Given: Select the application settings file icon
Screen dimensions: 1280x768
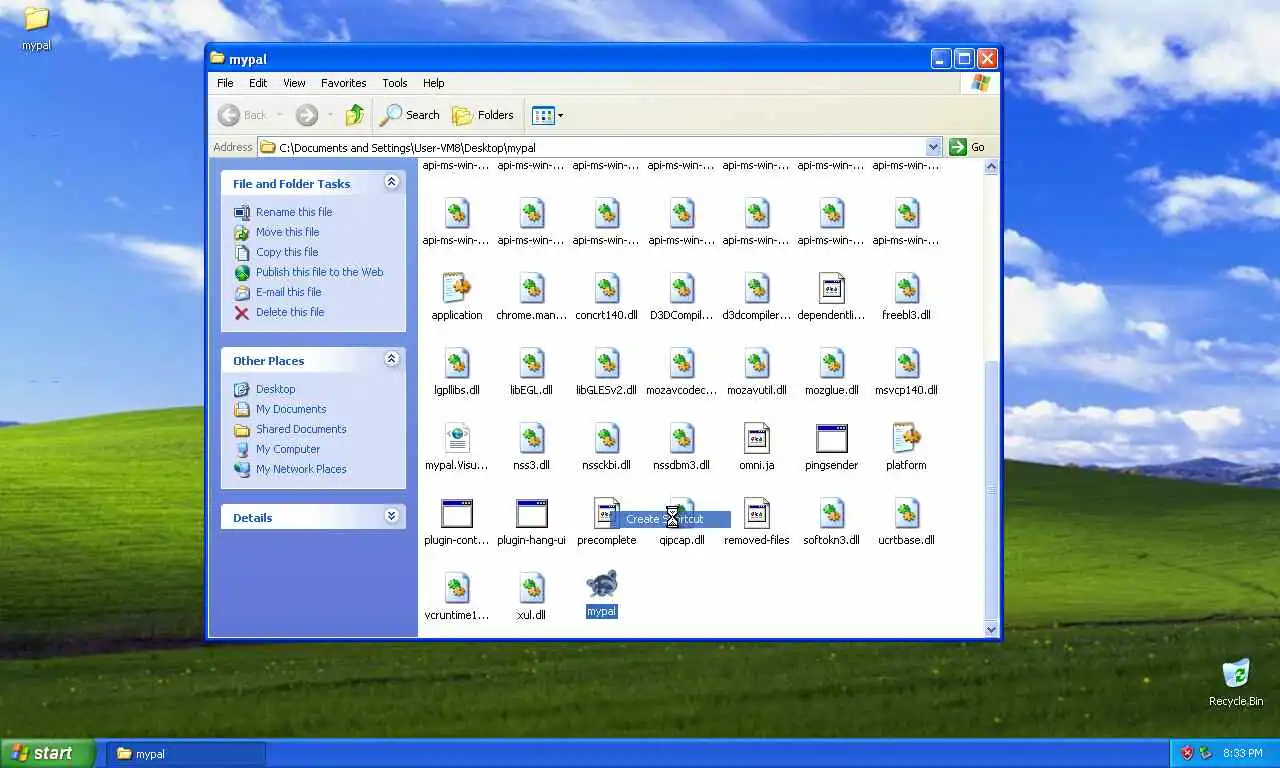Looking at the screenshot, I should coord(457,288).
